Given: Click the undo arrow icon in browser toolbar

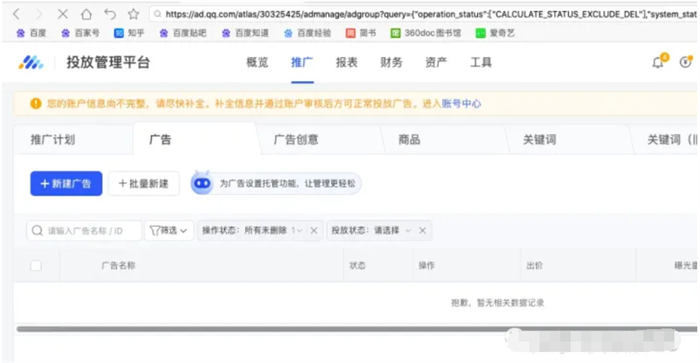Looking at the screenshot, I should 110,14.
